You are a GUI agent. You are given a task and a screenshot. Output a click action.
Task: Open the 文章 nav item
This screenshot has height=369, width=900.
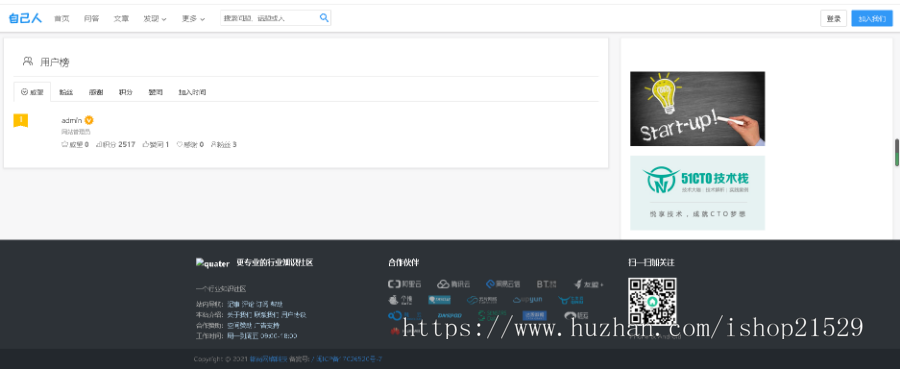[121, 18]
